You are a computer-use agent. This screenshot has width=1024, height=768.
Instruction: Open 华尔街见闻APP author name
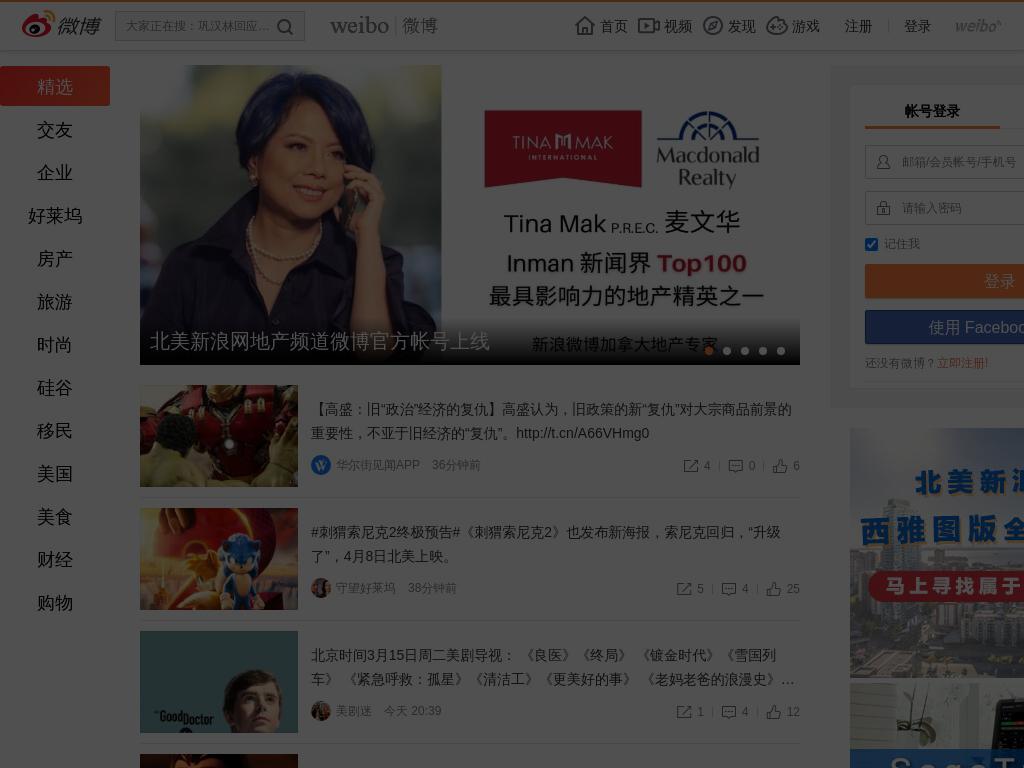pos(377,465)
